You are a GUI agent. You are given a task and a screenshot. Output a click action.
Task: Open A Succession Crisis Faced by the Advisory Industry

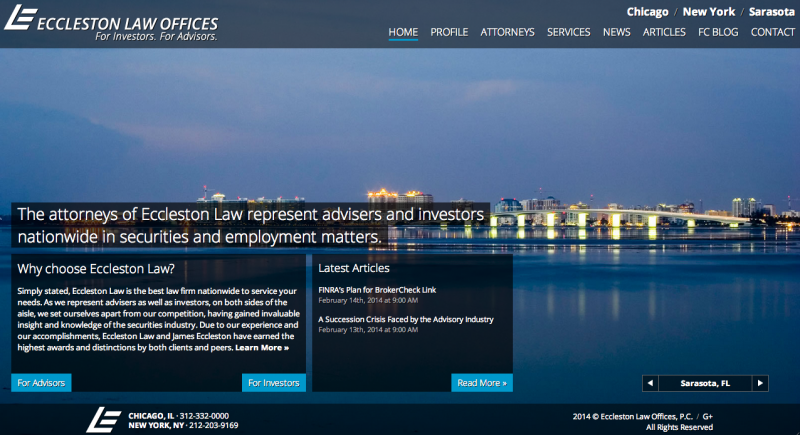coord(406,319)
